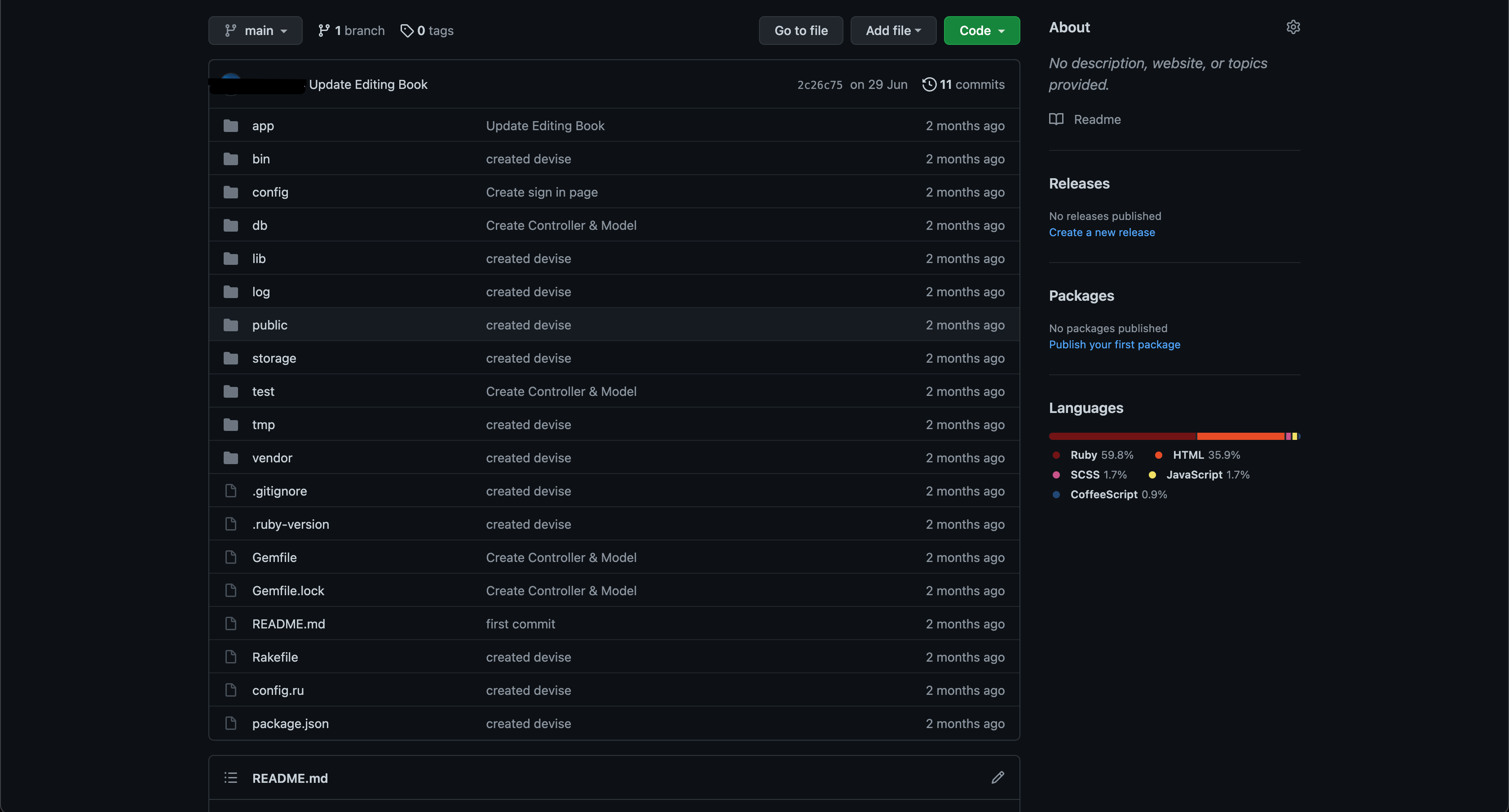The height and width of the screenshot is (812, 1509).
Task: Click the About settings gear icon
Action: [1293, 27]
